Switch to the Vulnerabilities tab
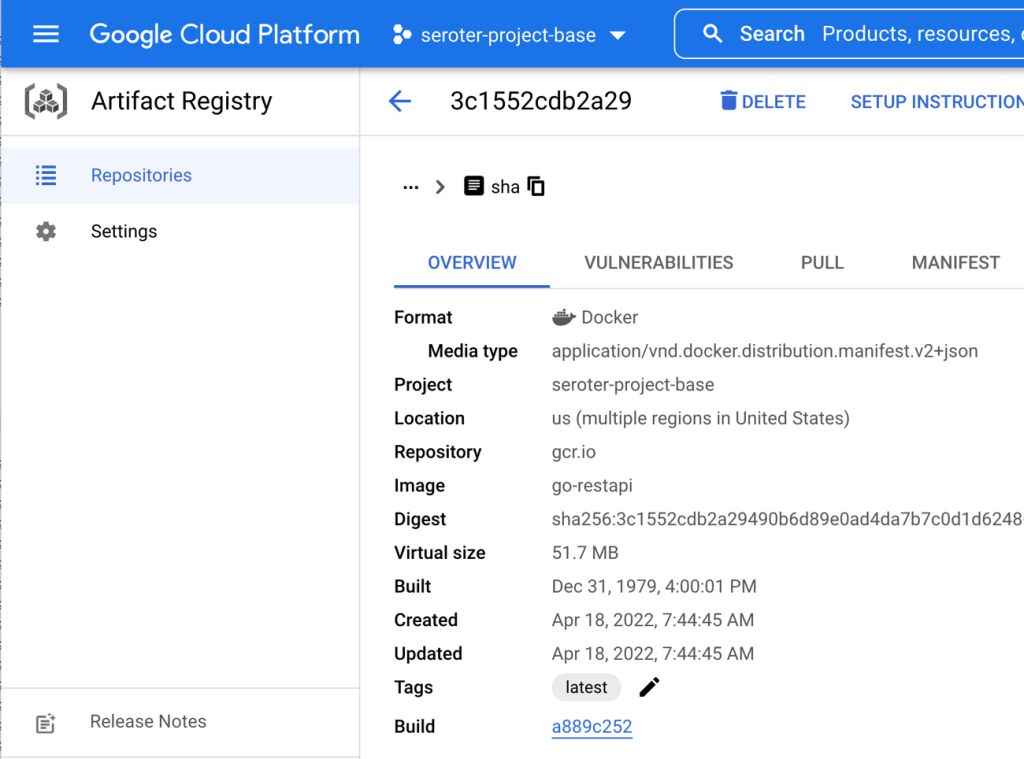Viewport: 1024px width, 759px height. [x=658, y=263]
